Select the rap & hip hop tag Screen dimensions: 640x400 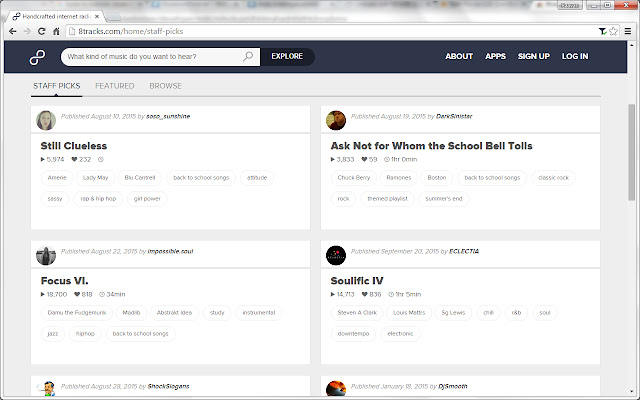pos(98,199)
